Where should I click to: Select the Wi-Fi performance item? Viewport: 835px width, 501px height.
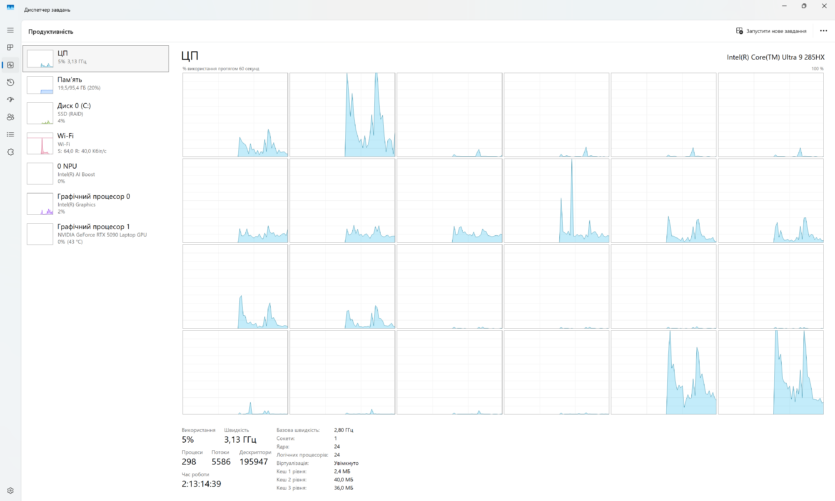coord(95,143)
